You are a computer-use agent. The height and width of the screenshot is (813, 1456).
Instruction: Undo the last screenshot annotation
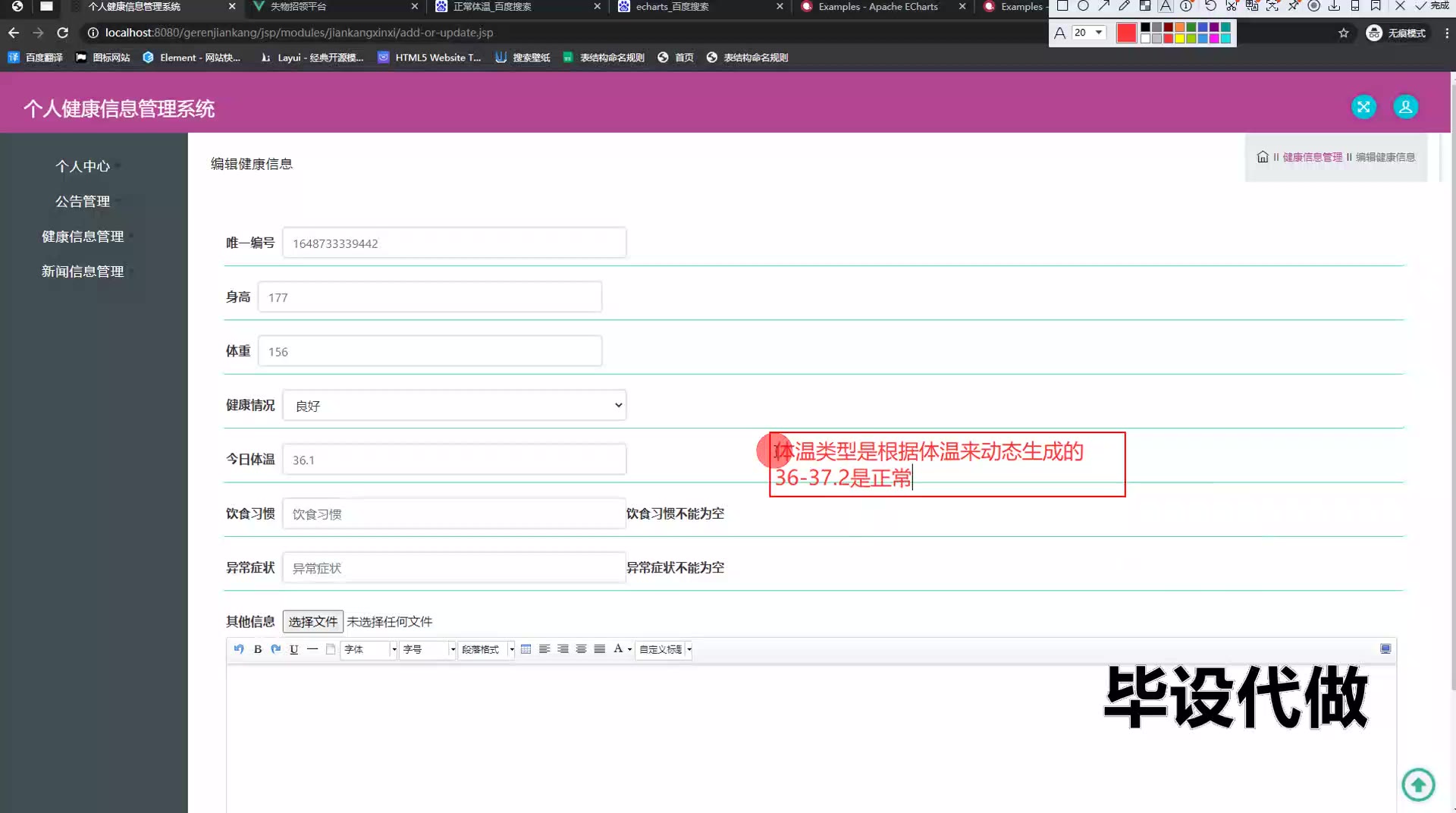pos(1210,5)
